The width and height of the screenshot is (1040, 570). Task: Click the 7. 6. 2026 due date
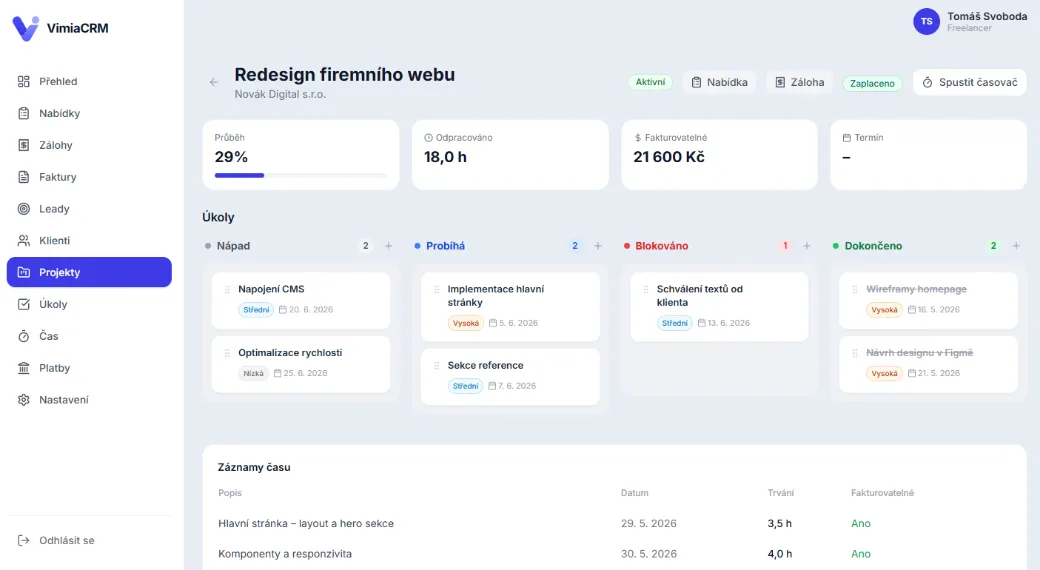(x=513, y=386)
